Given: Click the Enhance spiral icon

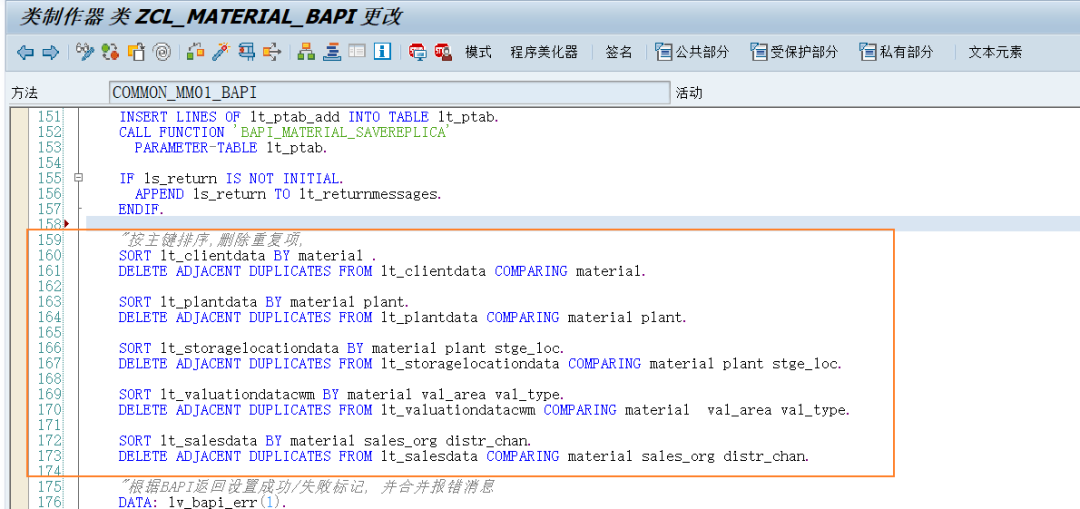Looking at the screenshot, I should tap(162, 52).
